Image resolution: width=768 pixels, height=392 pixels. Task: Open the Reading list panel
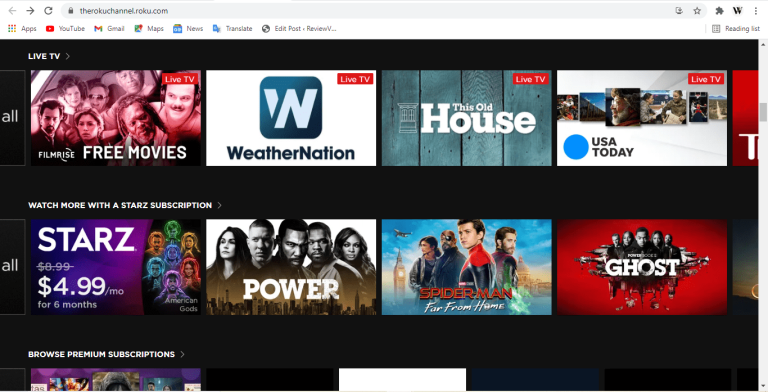[x=736, y=28]
